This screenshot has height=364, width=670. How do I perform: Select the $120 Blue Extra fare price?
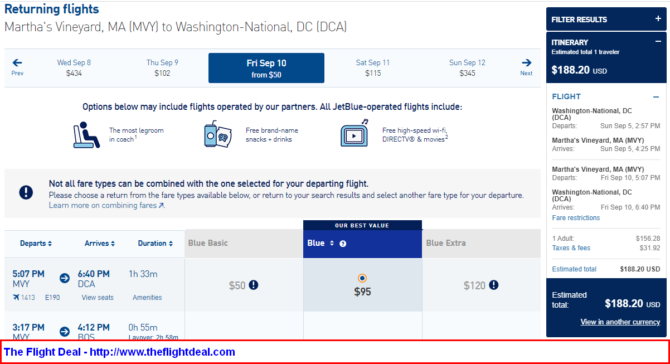(474, 285)
